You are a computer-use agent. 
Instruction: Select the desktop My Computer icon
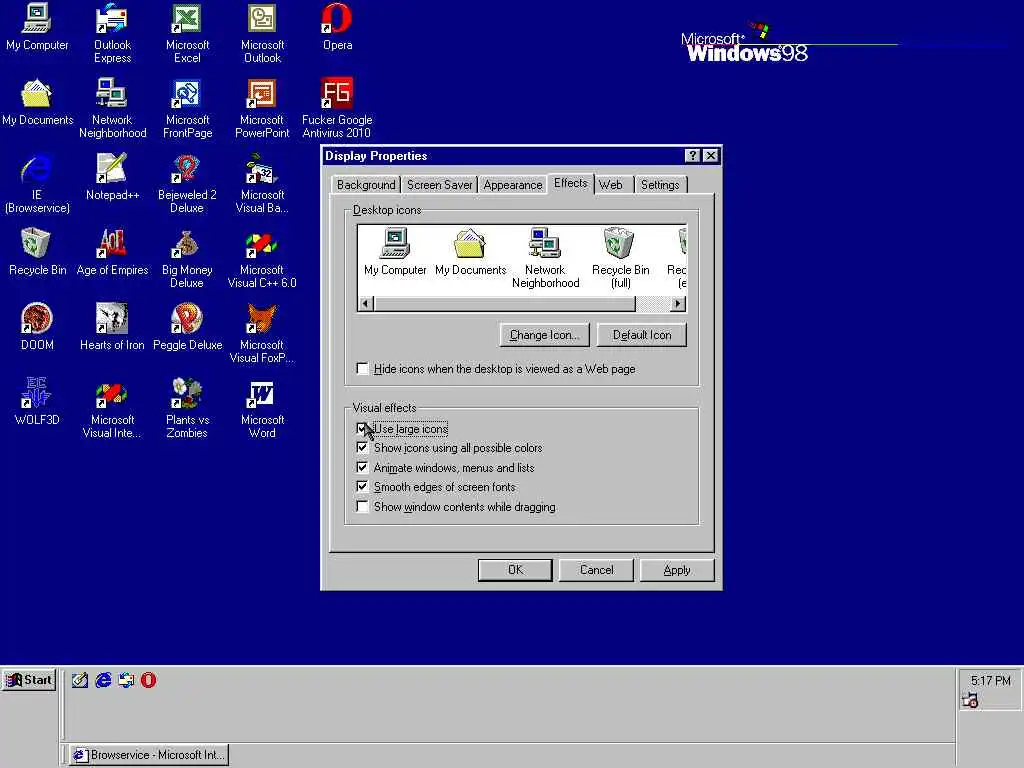point(37,27)
